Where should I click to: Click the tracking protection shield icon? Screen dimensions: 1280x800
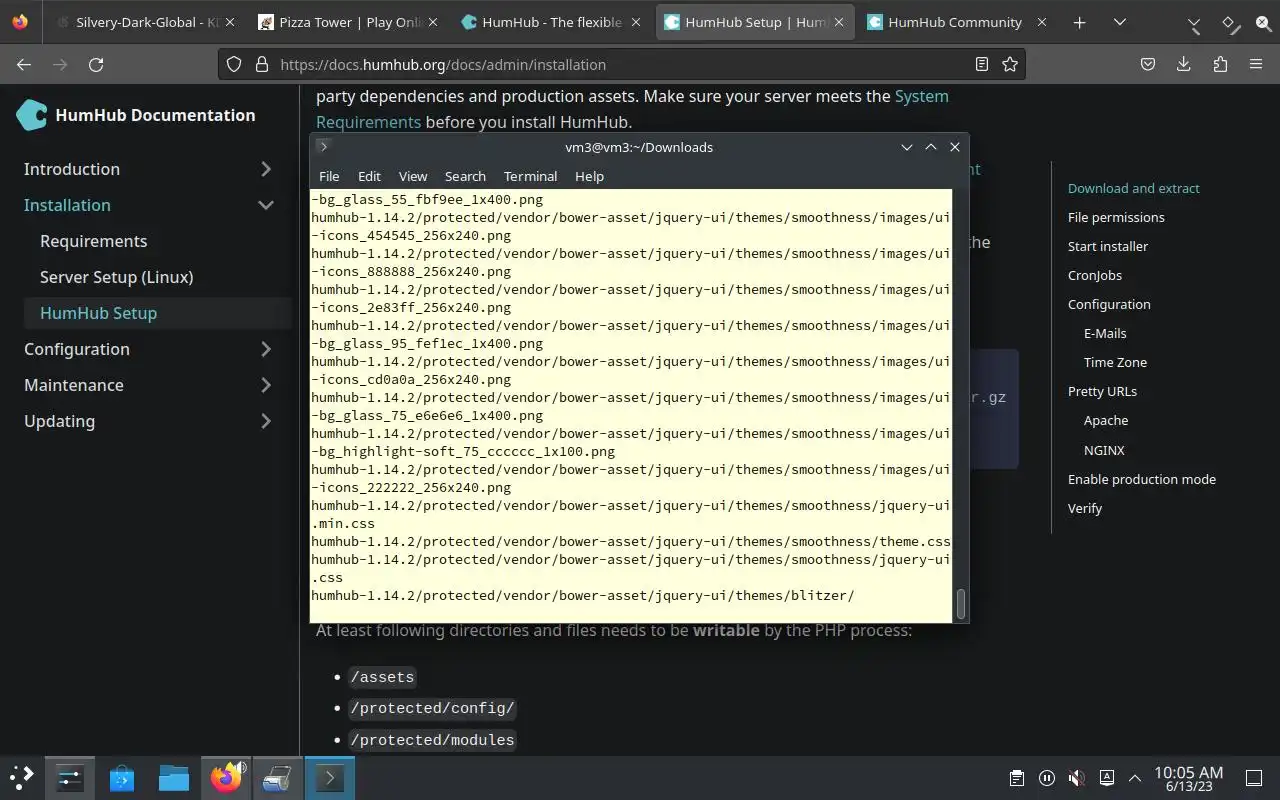pos(234,64)
